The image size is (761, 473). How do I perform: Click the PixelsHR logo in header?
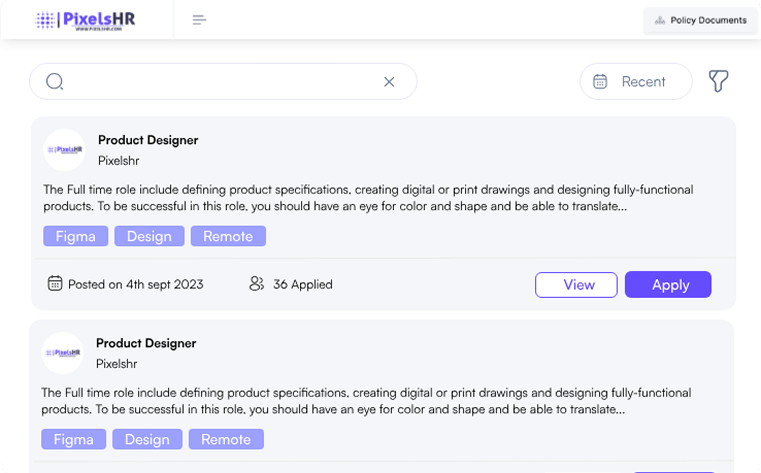tap(85, 20)
